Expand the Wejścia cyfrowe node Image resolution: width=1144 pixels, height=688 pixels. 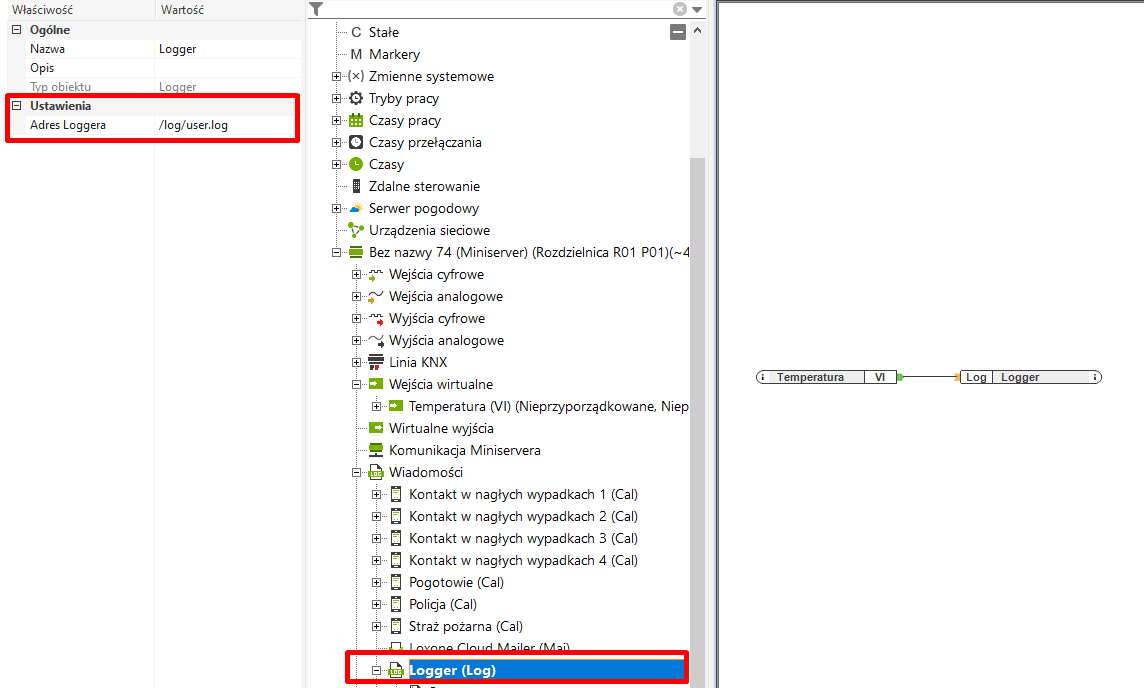[x=357, y=274]
